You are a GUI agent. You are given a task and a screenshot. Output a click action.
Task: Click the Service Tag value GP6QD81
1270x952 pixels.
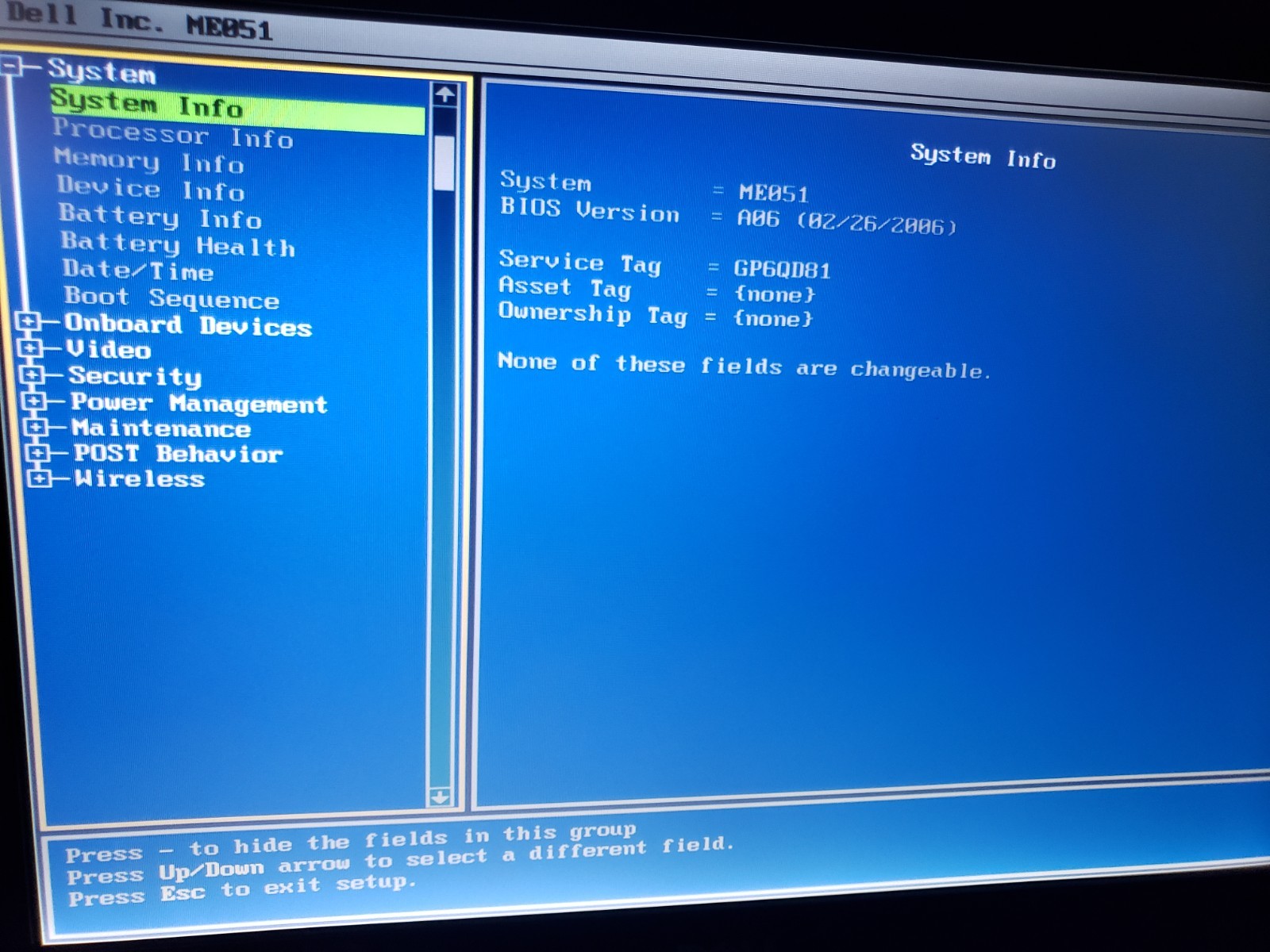click(x=782, y=270)
